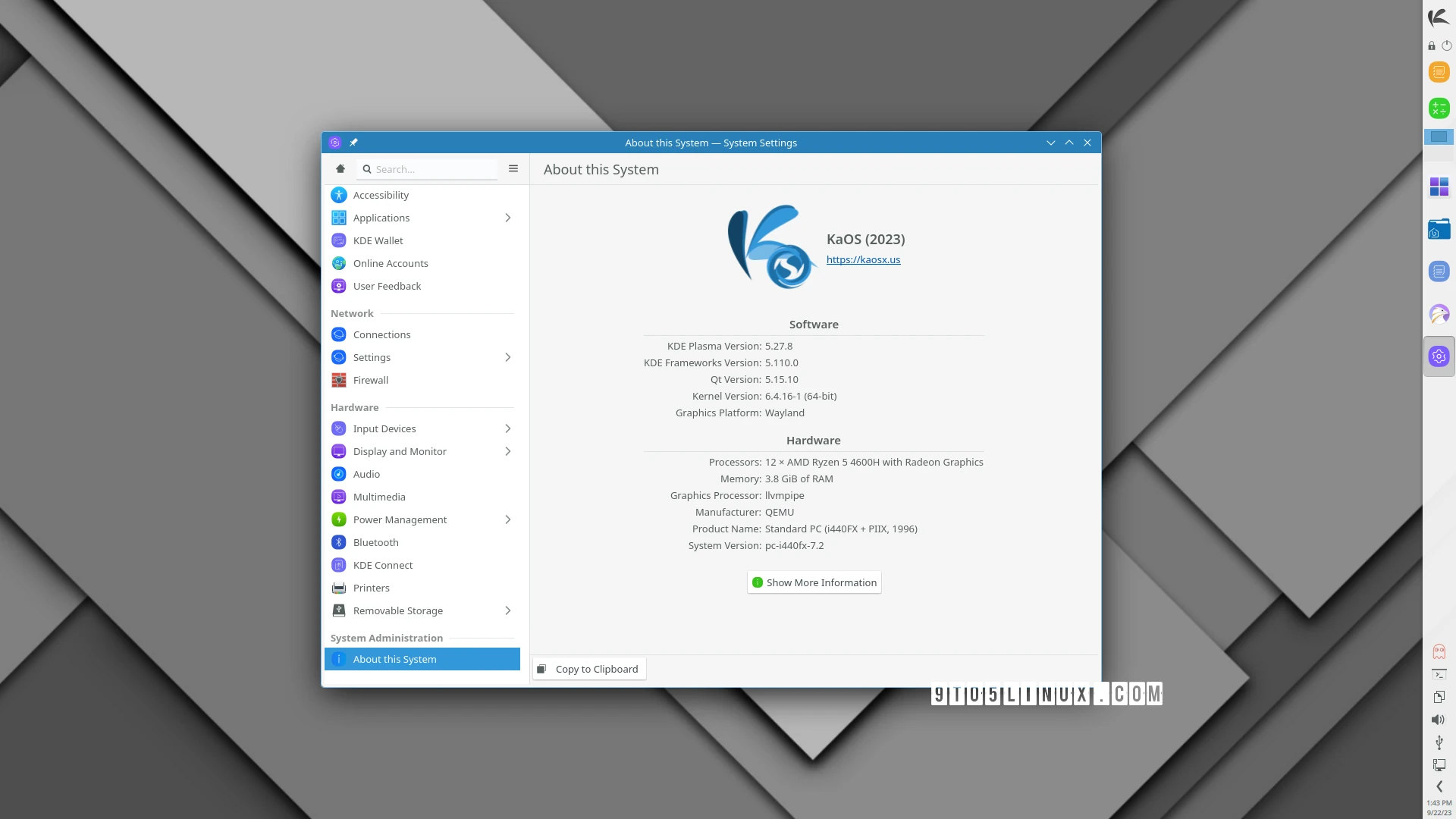The height and width of the screenshot is (819, 1456).
Task: Click Copy to Clipboard
Action: pyautogui.click(x=588, y=668)
